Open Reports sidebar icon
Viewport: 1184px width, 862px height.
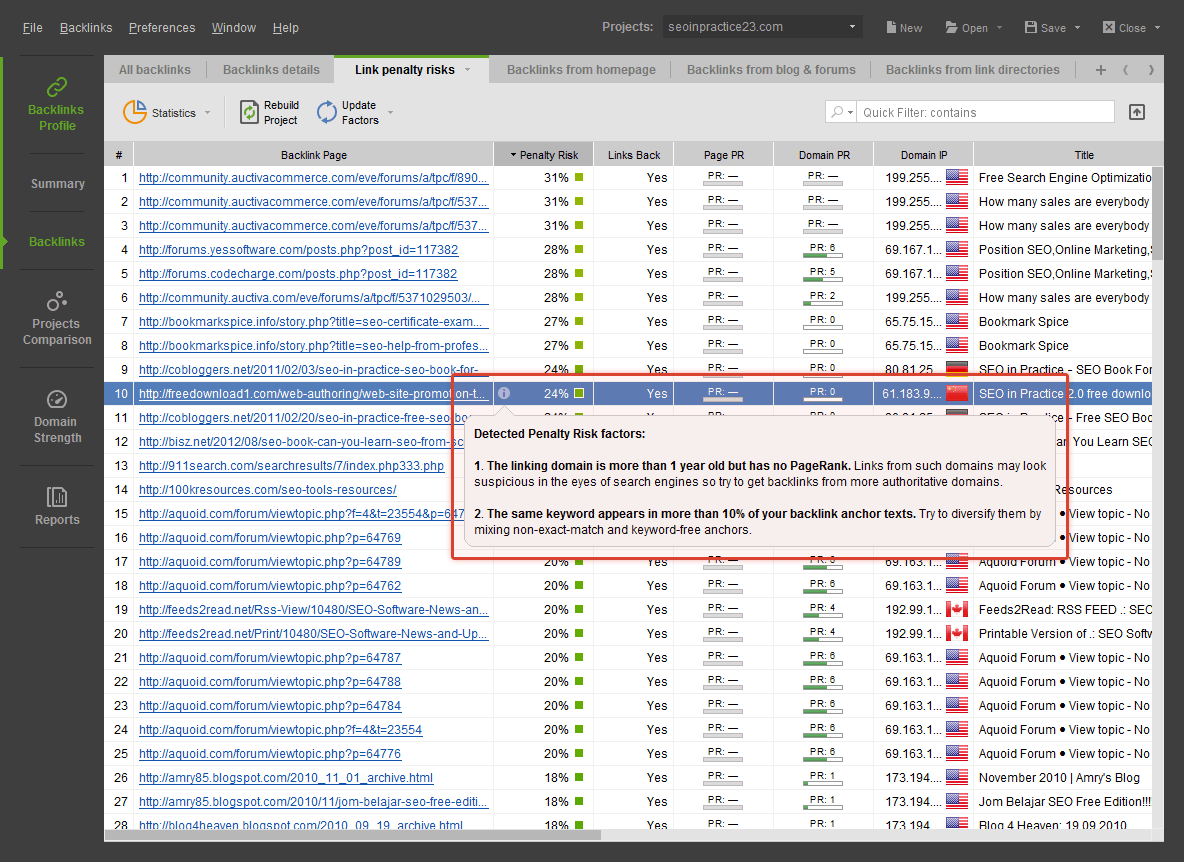click(57, 497)
